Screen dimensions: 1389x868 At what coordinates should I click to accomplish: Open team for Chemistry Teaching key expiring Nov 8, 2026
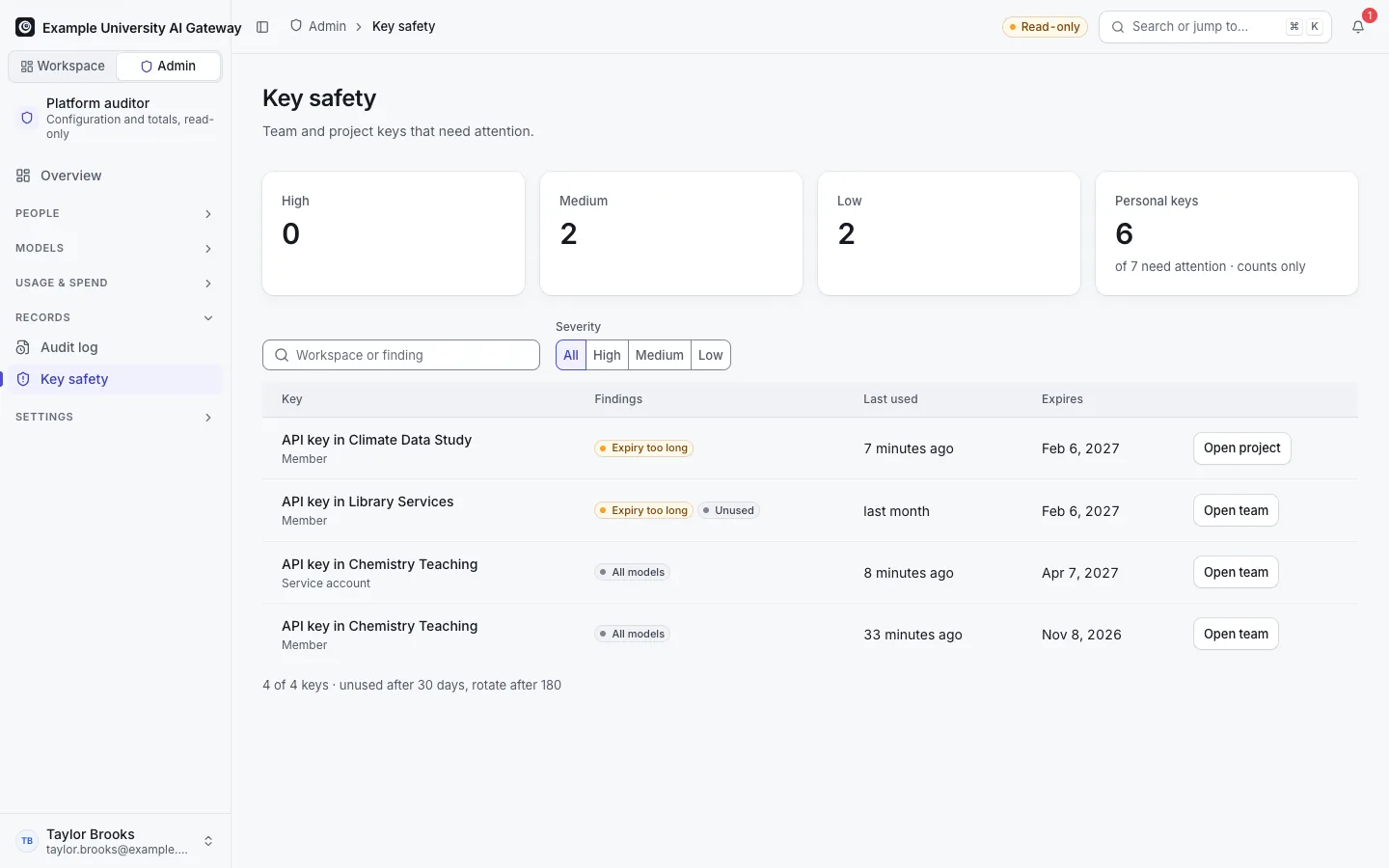[x=1236, y=634]
